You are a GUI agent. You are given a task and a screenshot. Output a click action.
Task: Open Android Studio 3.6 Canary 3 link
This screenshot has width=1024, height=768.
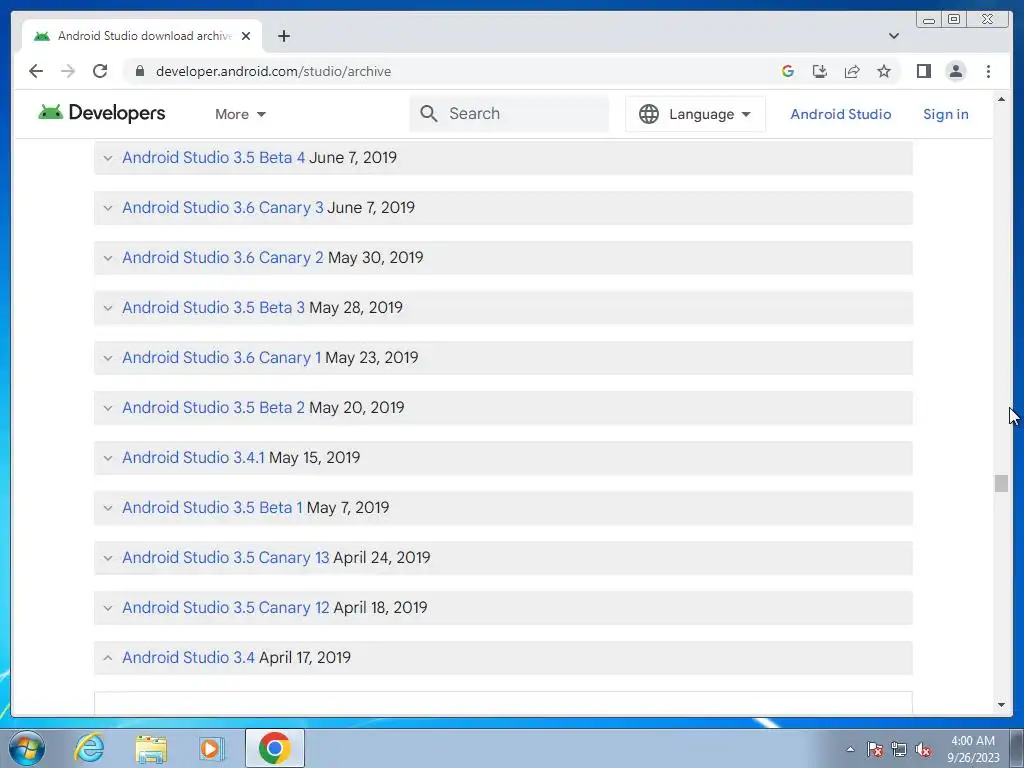(x=223, y=207)
